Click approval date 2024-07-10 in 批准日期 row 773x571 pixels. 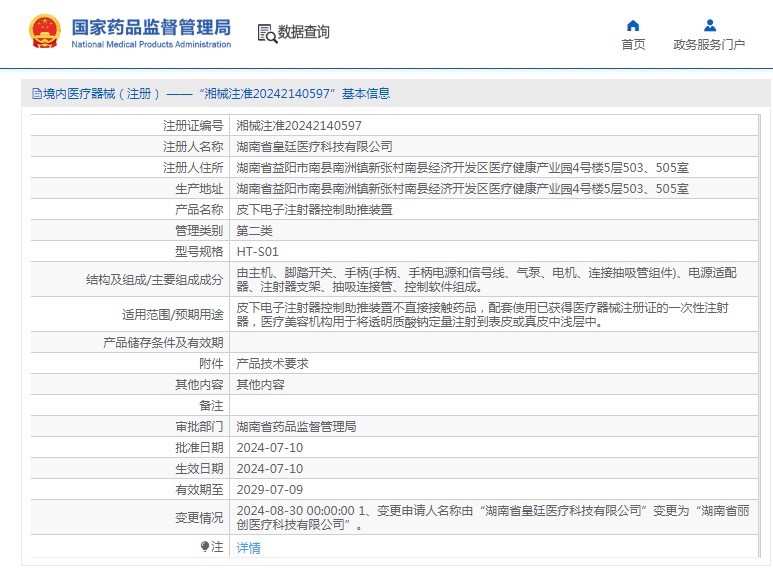(270, 448)
